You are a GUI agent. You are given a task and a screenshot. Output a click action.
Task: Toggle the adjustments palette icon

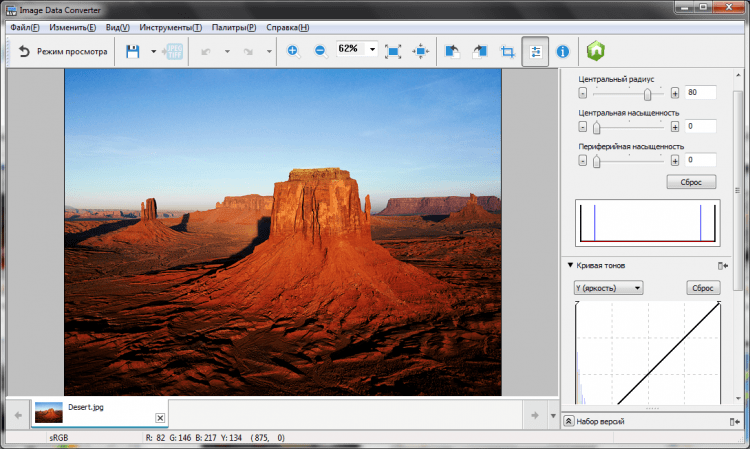click(535, 51)
